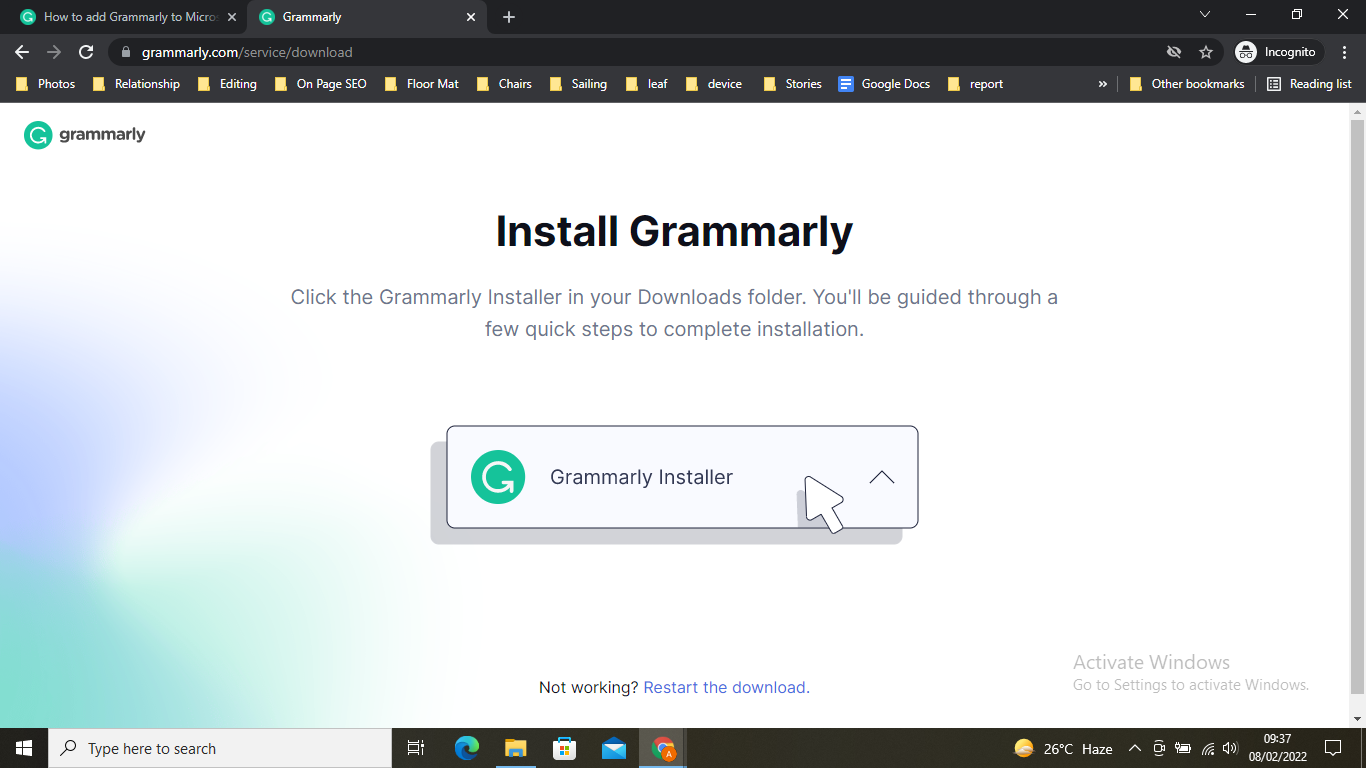Click the Chrome icon in the taskbar
This screenshot has width=1366, height=768.
click(x=663, y=748)
